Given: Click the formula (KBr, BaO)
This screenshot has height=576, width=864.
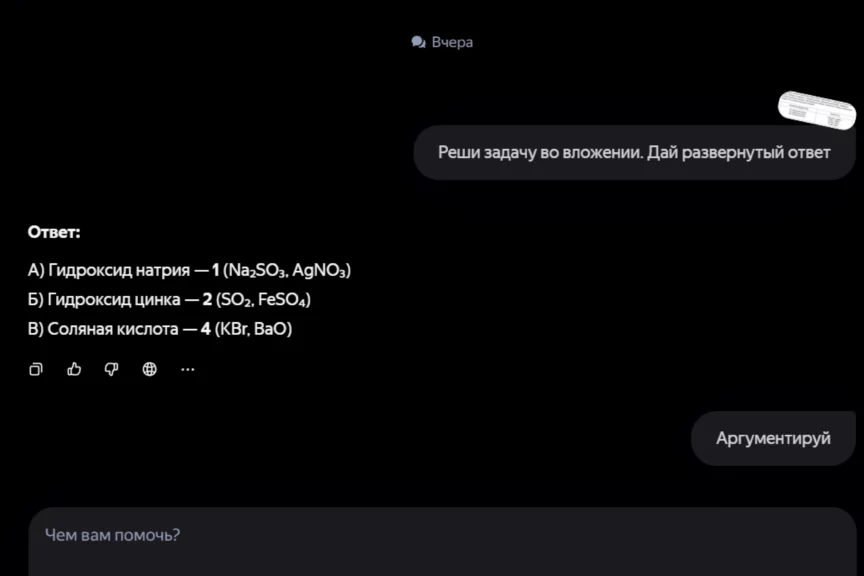Looking at the screenshot, I should point(253,328).
